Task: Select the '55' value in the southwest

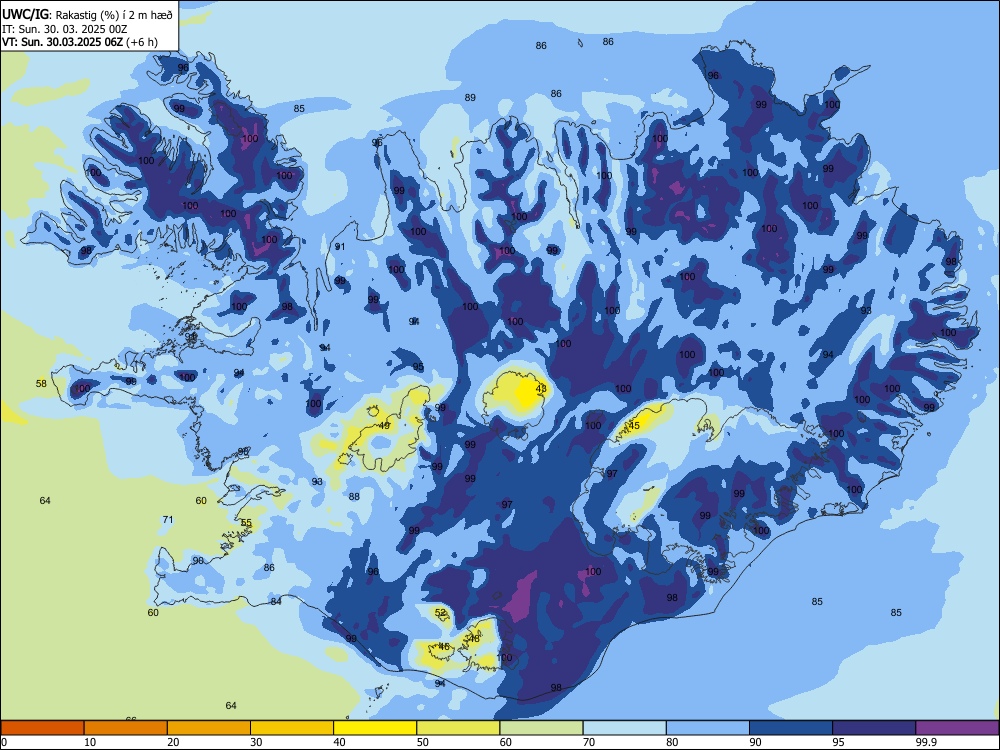Action: pyautogui.click(x=246, y=522)
